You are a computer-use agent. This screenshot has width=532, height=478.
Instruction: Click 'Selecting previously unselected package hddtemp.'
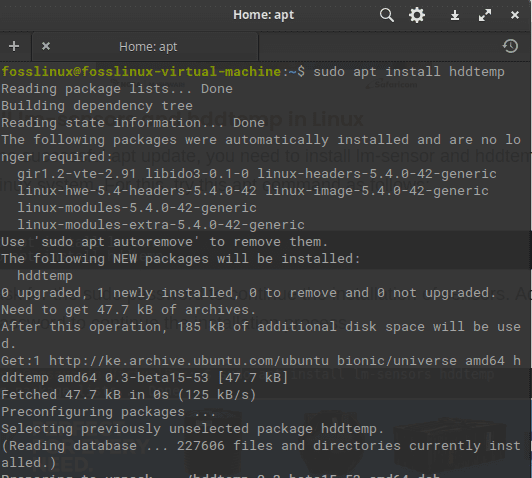coord(193,429)
